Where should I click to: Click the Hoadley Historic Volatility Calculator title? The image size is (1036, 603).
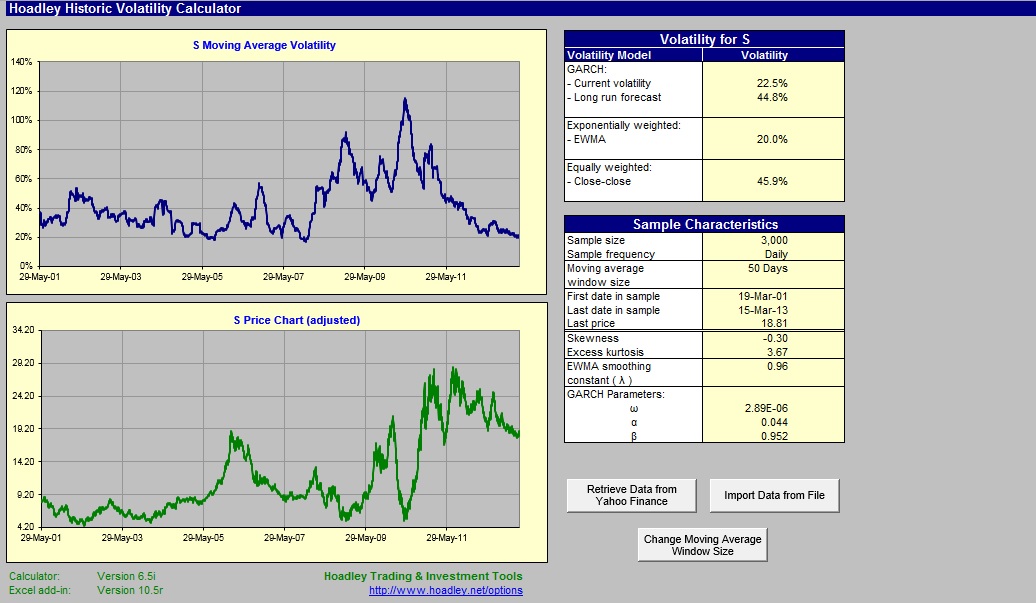click(x=125, y=9)
